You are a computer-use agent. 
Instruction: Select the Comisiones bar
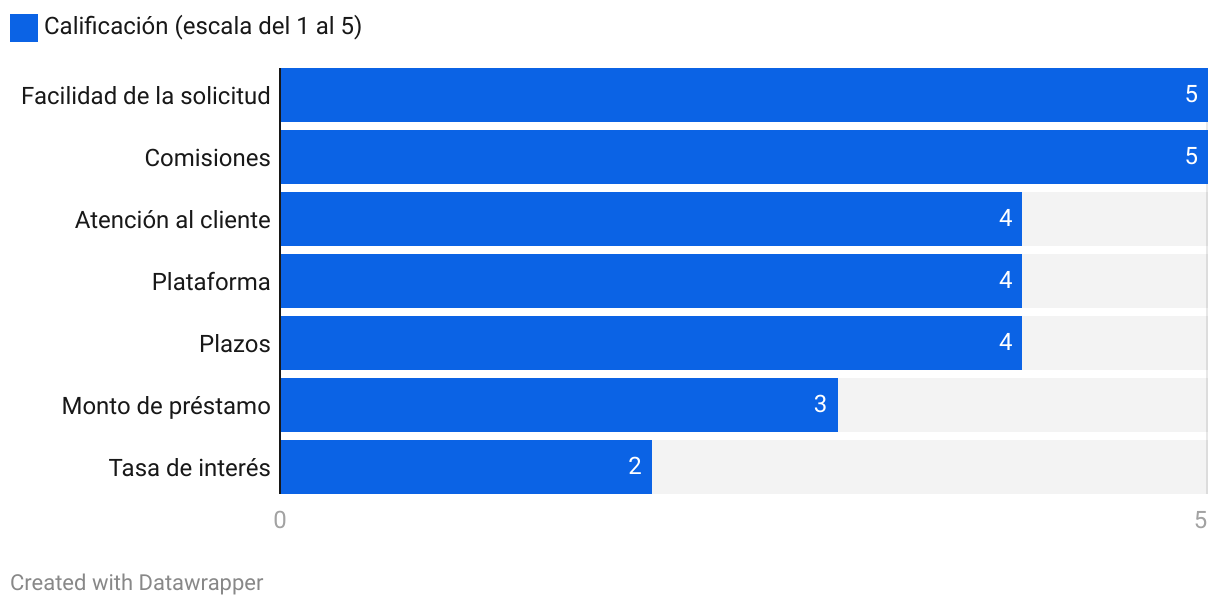pyautogui.click(x=744, y=157)
